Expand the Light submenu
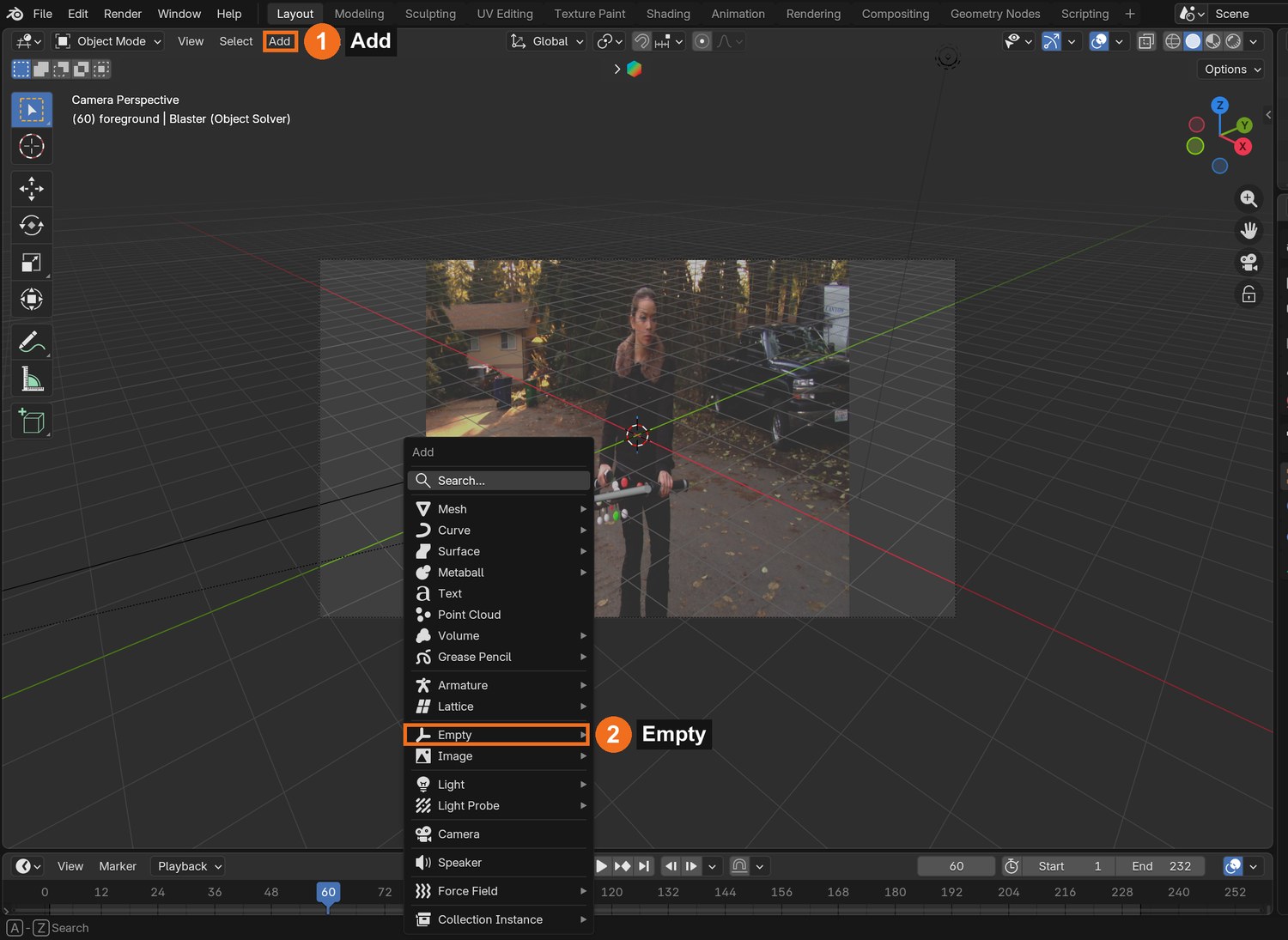The image size is (1288, 940). (x=499, y=785)
